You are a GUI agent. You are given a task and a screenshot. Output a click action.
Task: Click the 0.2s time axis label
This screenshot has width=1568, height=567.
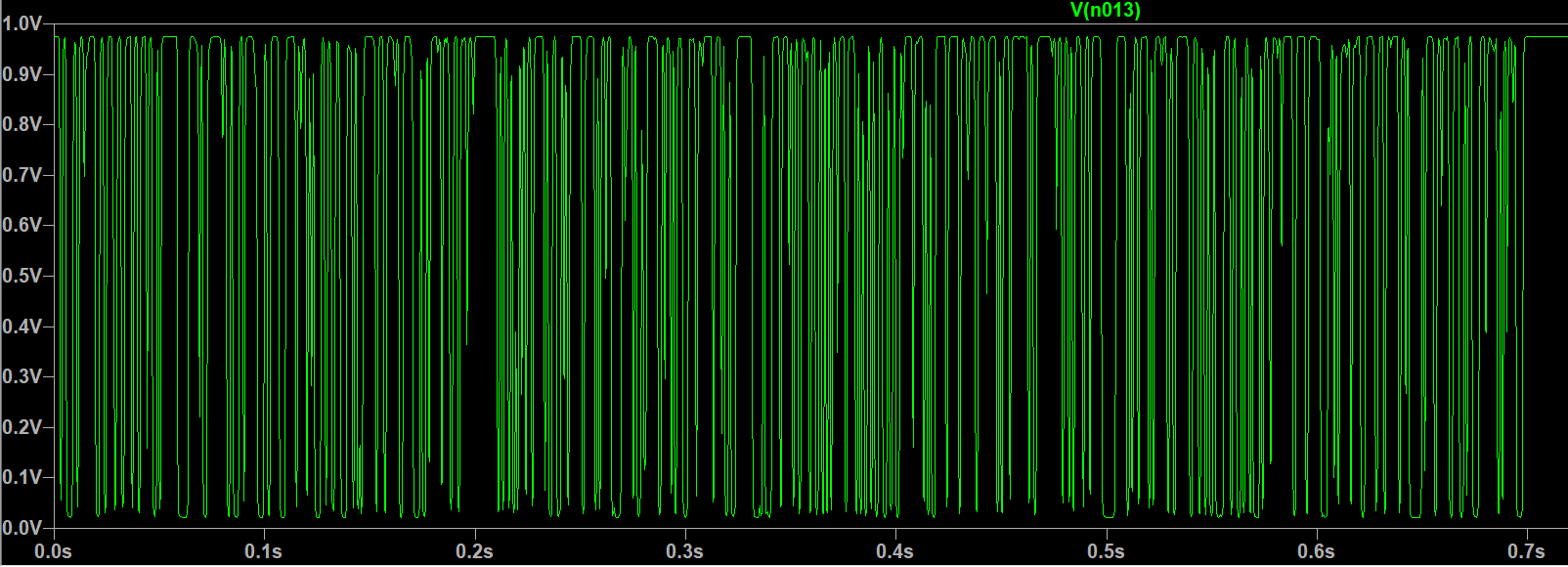(x=474, y=552)
